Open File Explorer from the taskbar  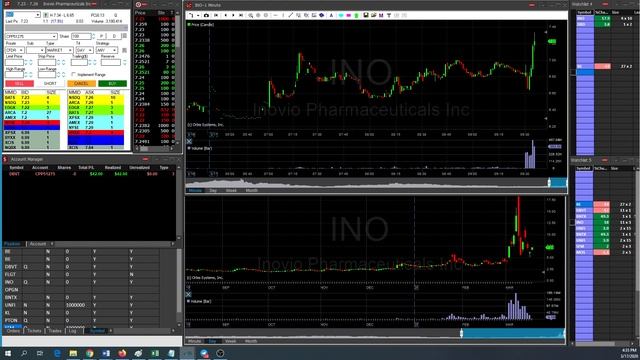(x=73, y=353)
